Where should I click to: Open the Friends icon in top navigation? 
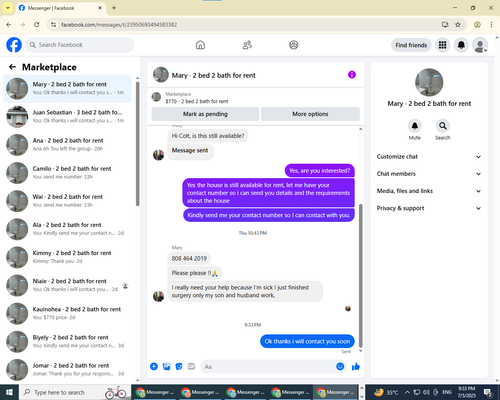pyautogui.click(x=247, y=45)
